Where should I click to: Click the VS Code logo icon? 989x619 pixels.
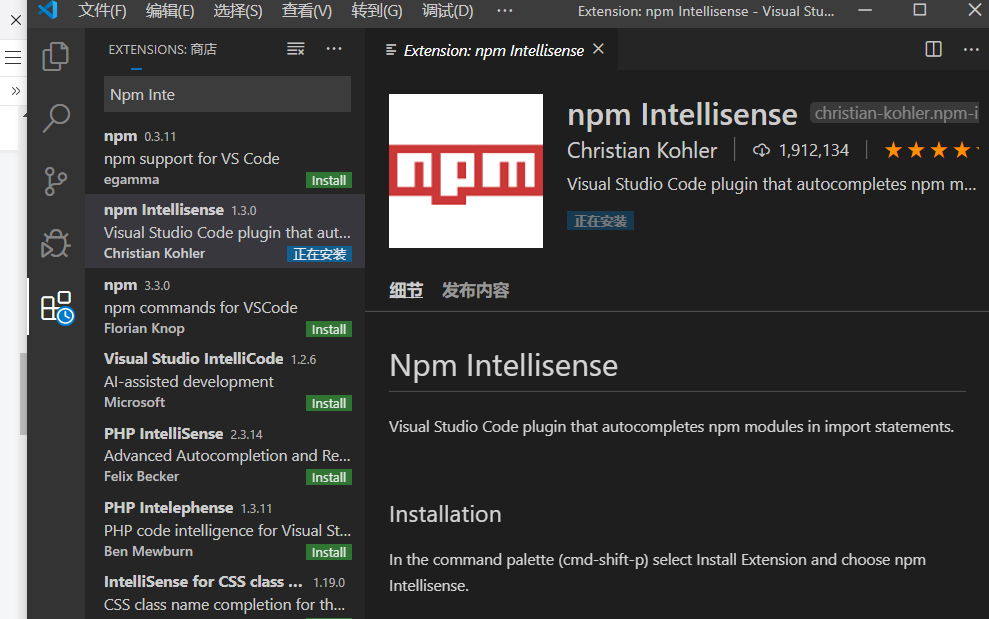point(47,11)
